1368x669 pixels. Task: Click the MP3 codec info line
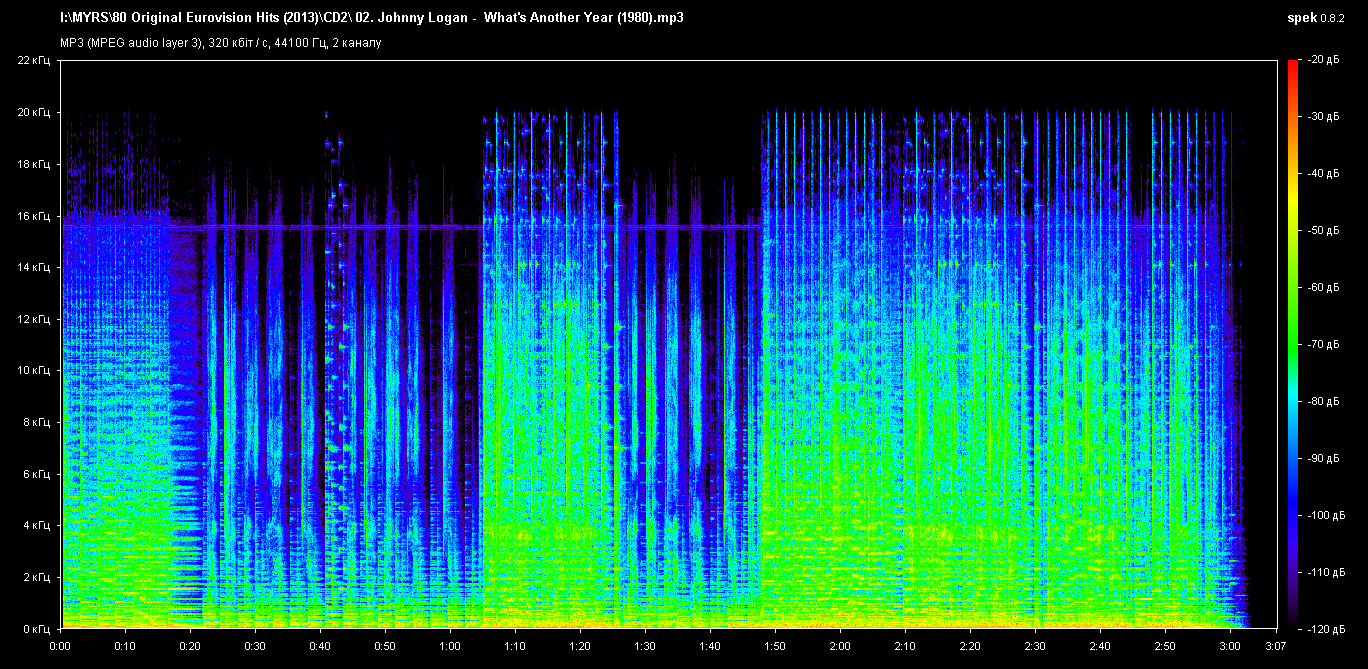[221, 42]
